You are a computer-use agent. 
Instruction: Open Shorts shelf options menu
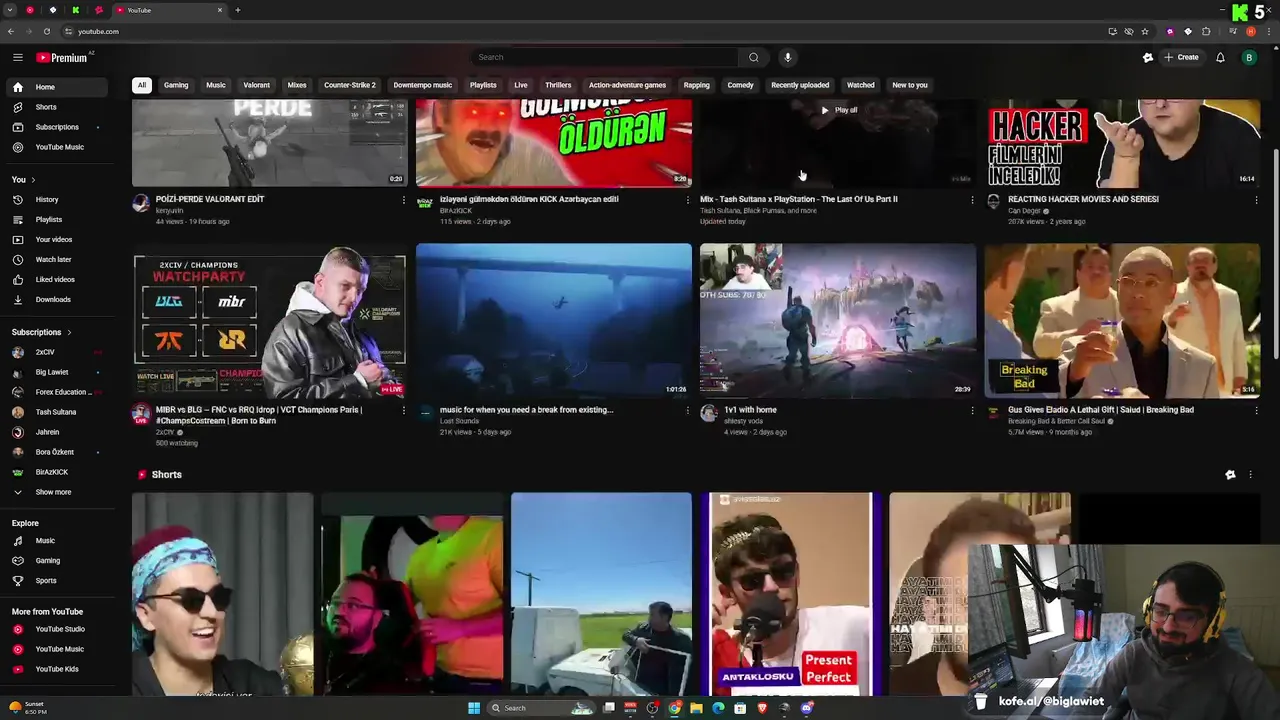pyautogui.click(x=1250, y=475)
